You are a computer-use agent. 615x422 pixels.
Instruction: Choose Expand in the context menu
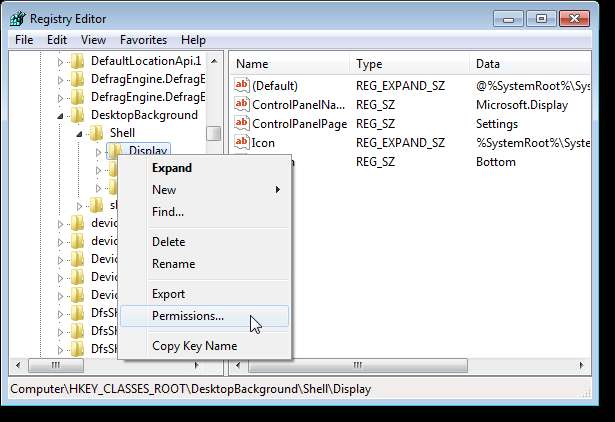204,168
